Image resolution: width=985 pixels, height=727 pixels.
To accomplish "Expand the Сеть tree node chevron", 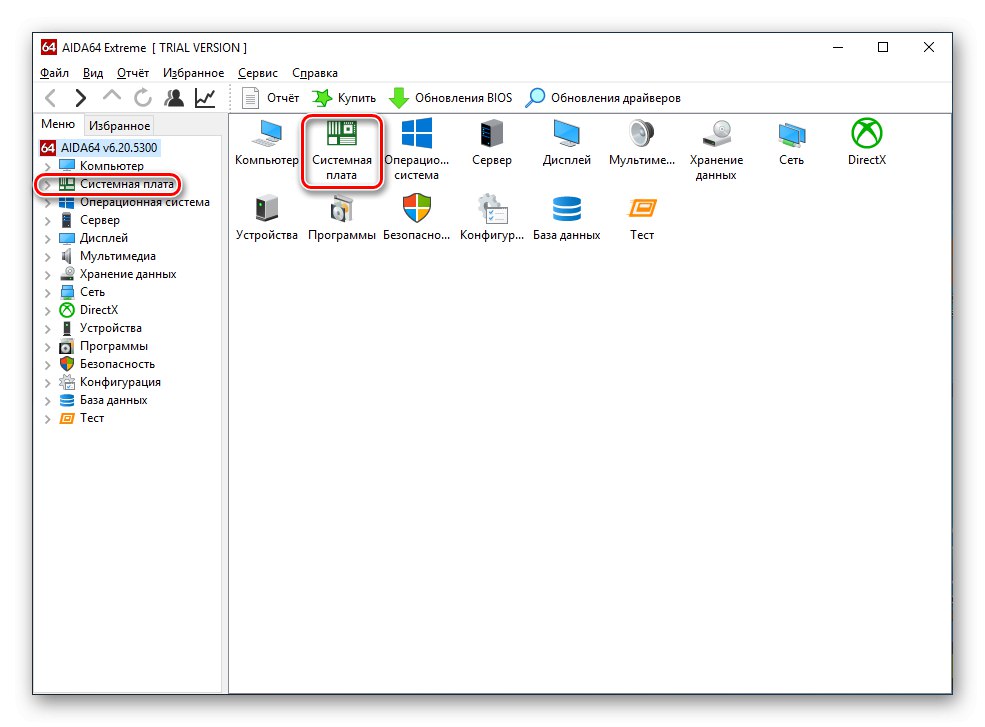I will tap(48, 293).
